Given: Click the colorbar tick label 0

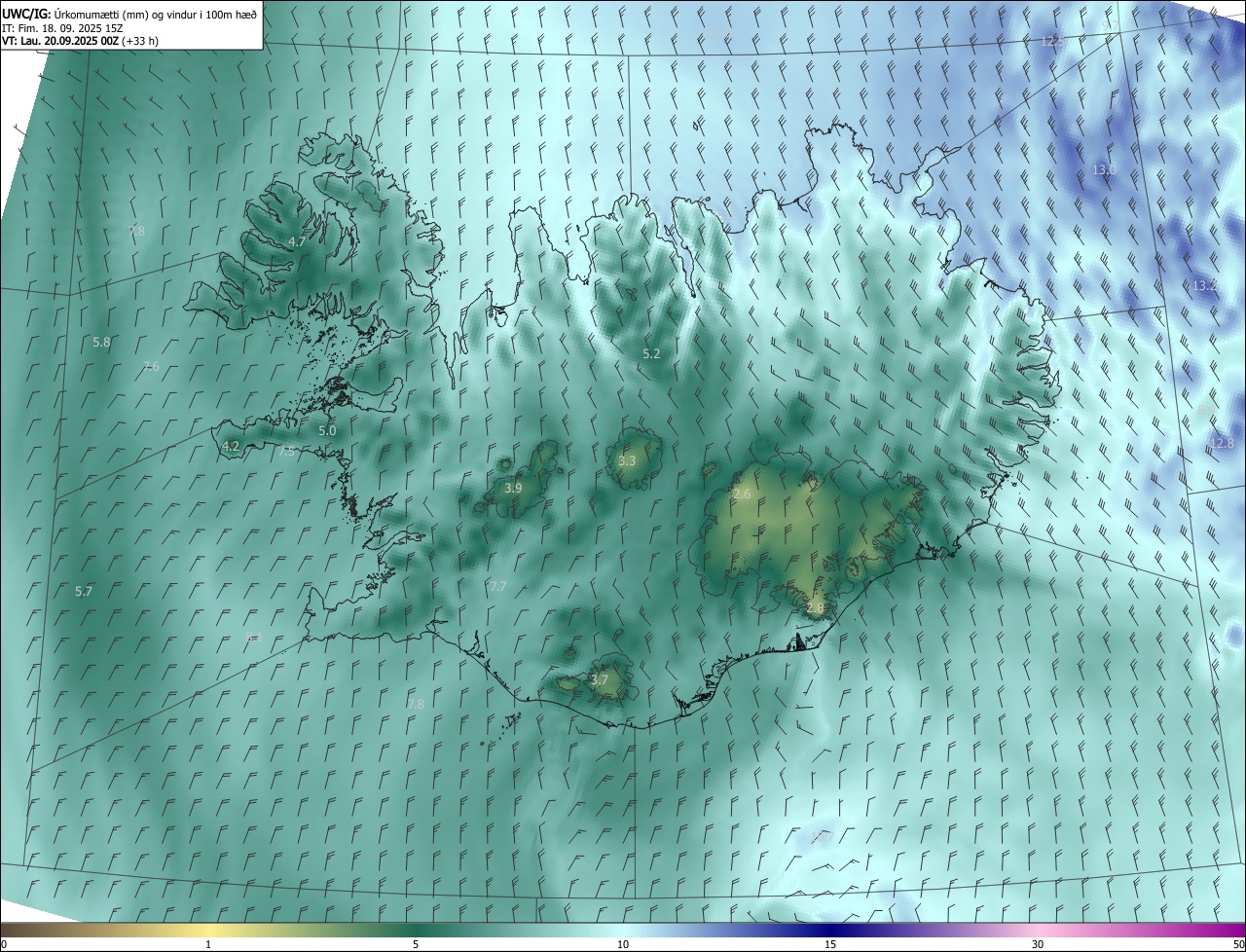Looking at the screenshot, I should point(3,944).
